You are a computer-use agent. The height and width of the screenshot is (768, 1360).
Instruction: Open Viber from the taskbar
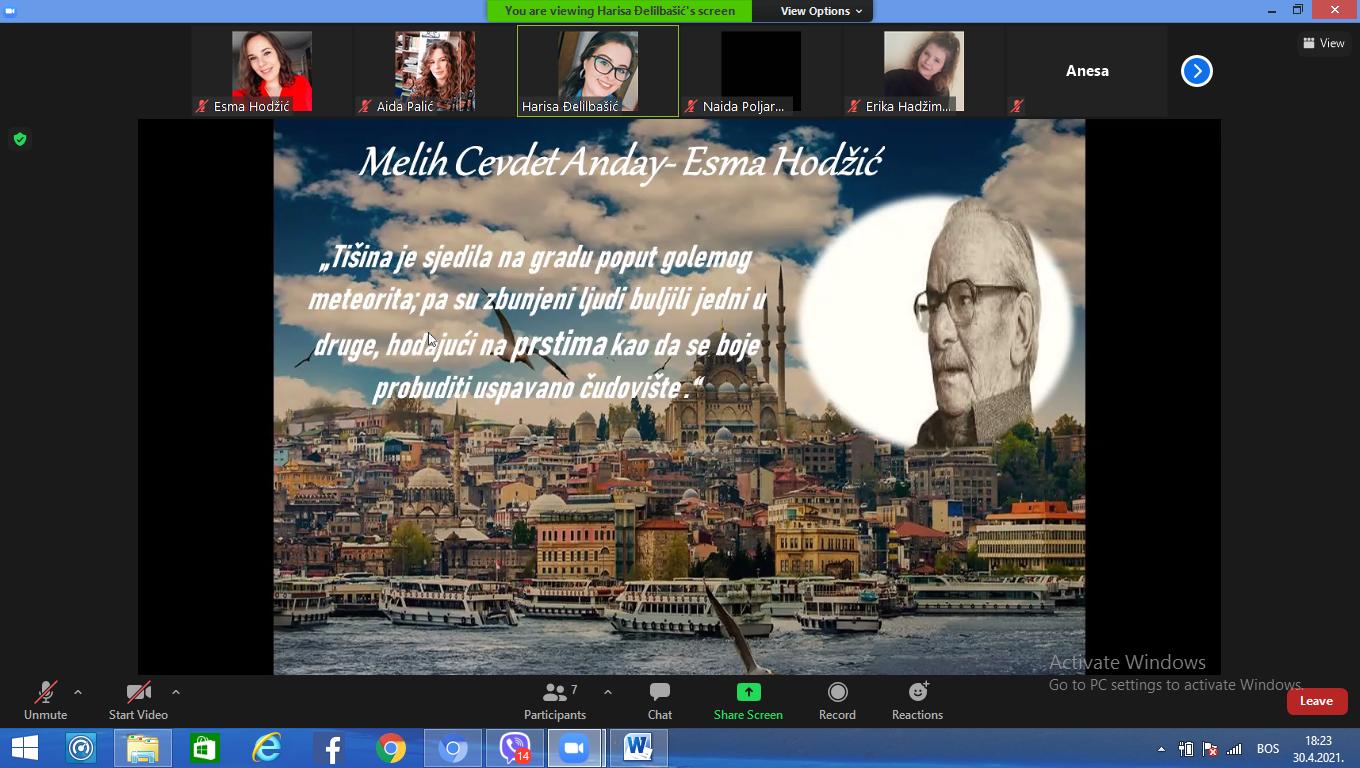point(515,748)
